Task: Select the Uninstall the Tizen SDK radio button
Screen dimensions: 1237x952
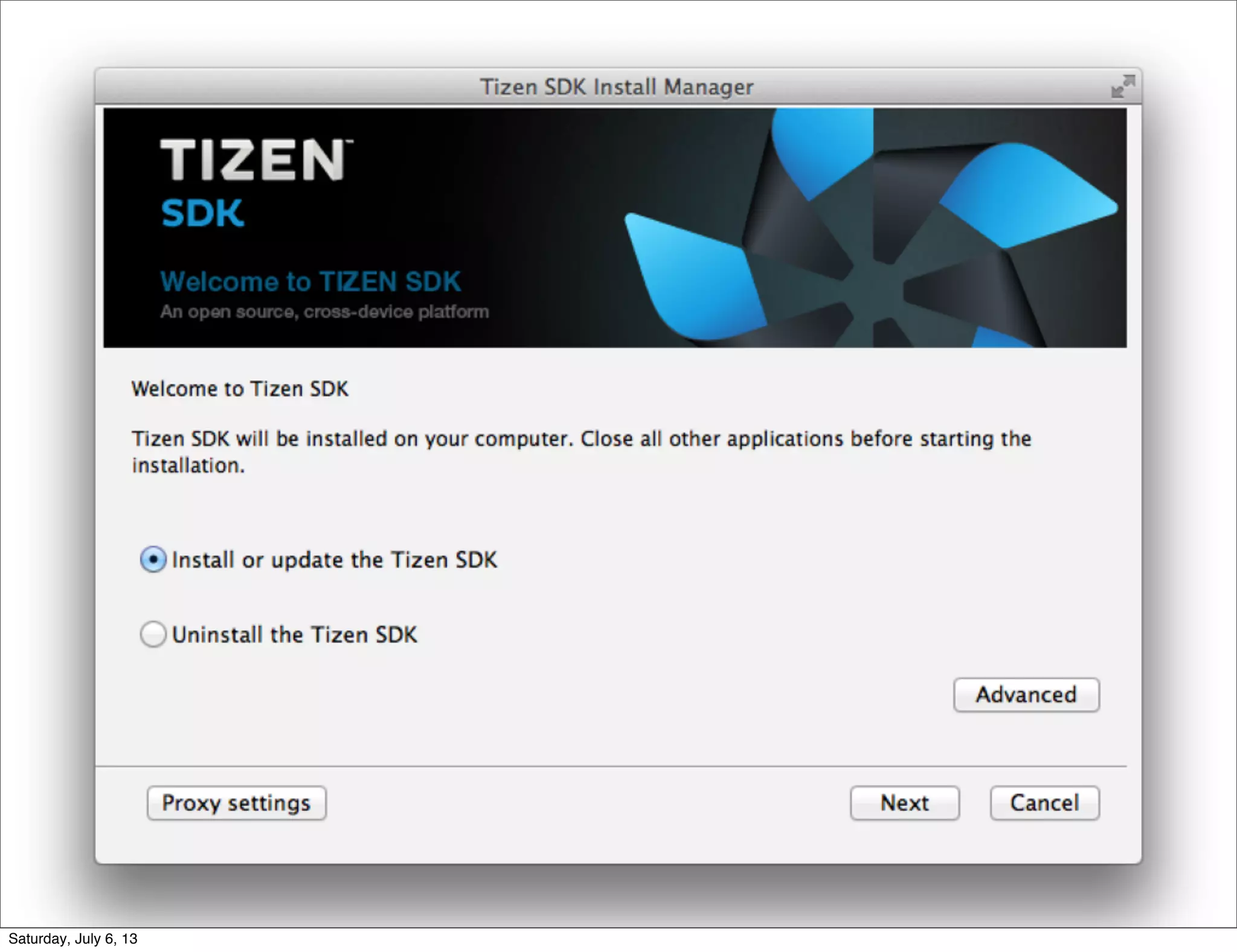Action: click(153, 635)
